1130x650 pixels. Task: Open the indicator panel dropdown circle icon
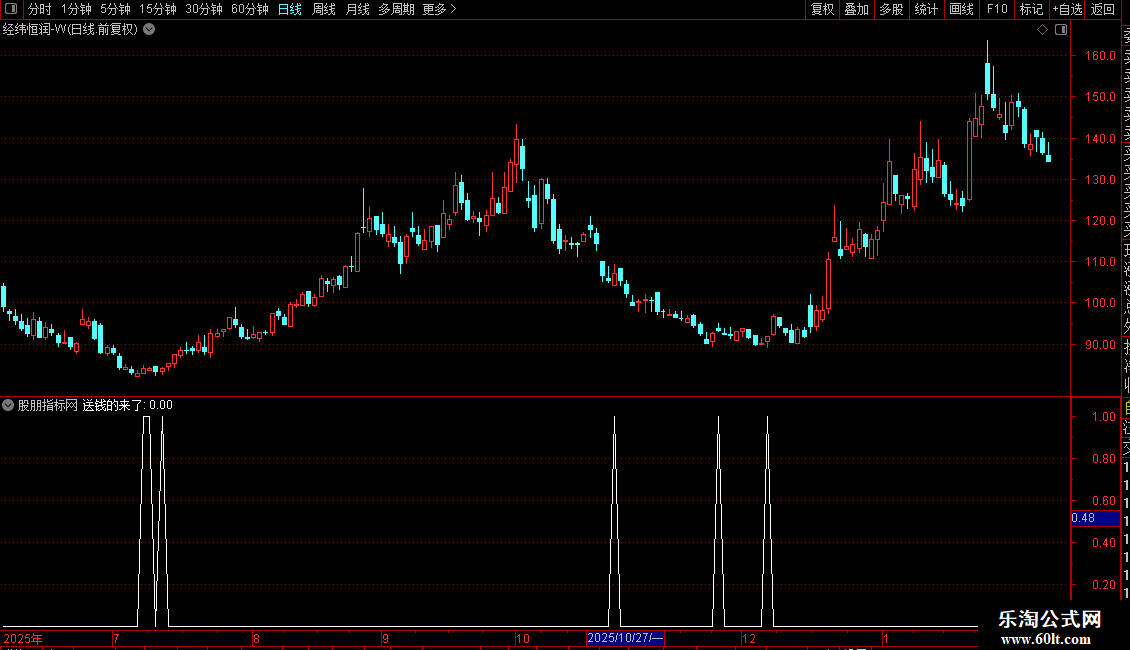tap(8, 405)
